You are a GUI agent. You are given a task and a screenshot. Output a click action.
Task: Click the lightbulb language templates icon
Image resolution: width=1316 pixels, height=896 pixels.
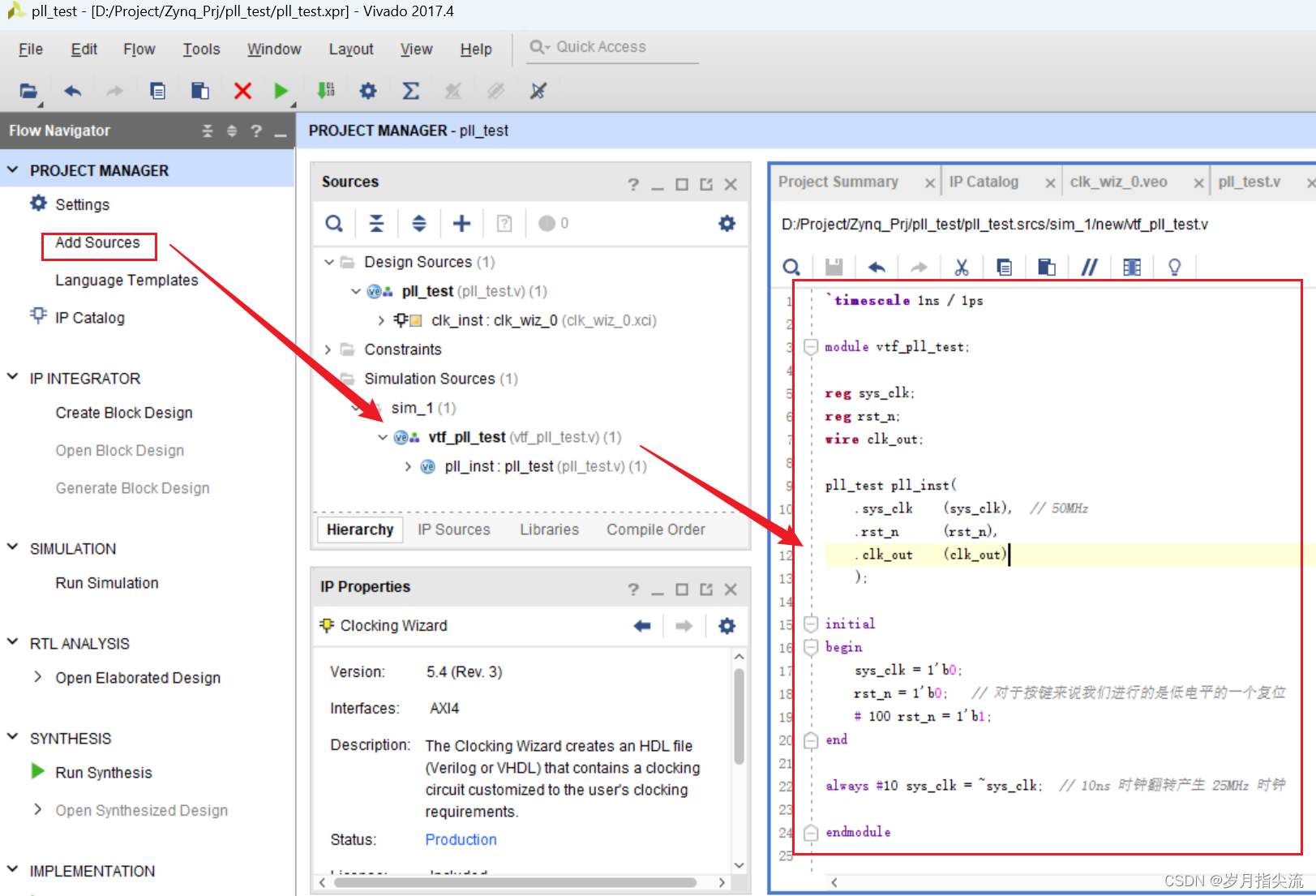click(x=1174, y=267)
